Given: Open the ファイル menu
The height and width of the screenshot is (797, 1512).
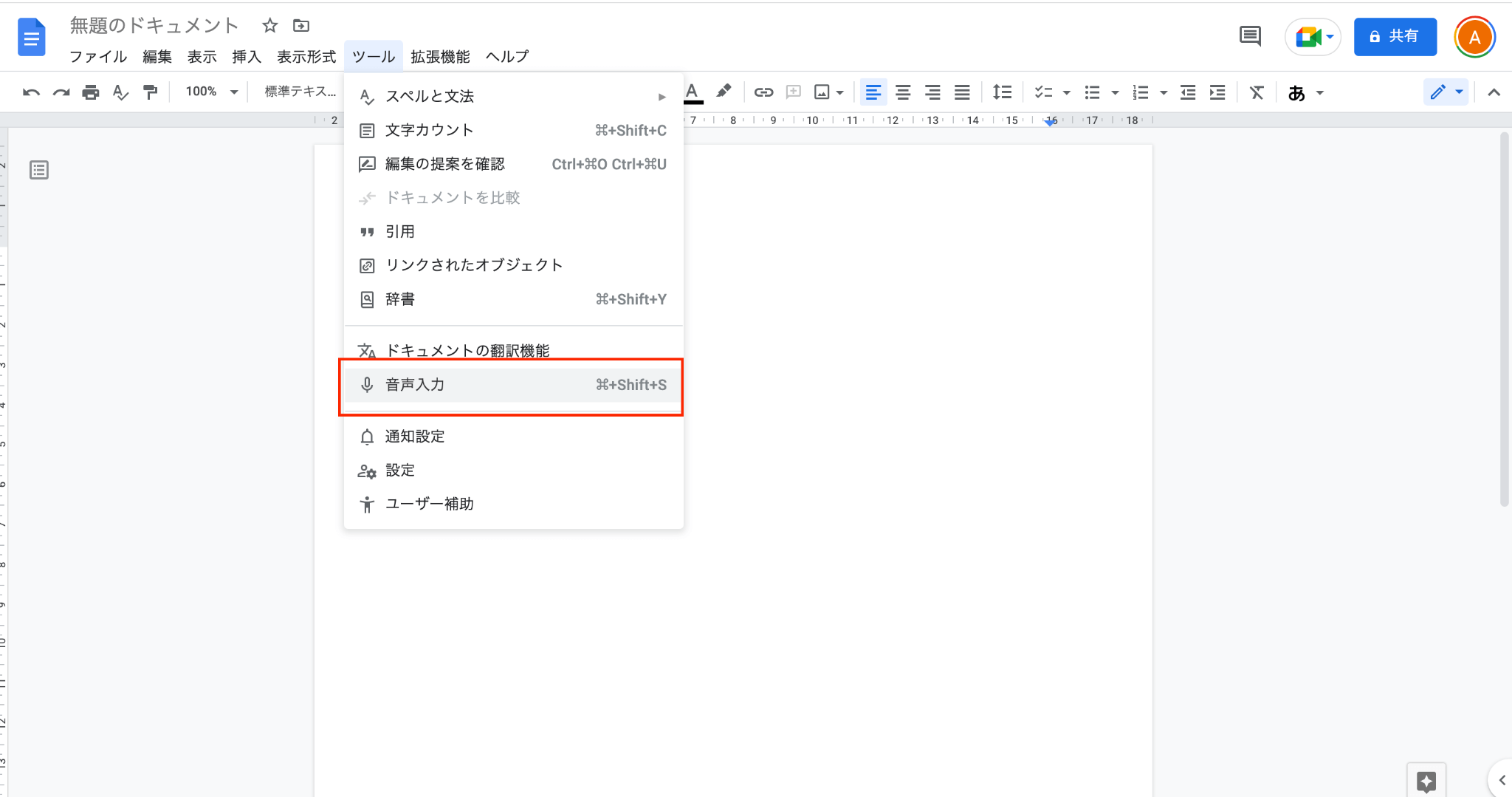Looking at the screenshot, I should [98, 57].
